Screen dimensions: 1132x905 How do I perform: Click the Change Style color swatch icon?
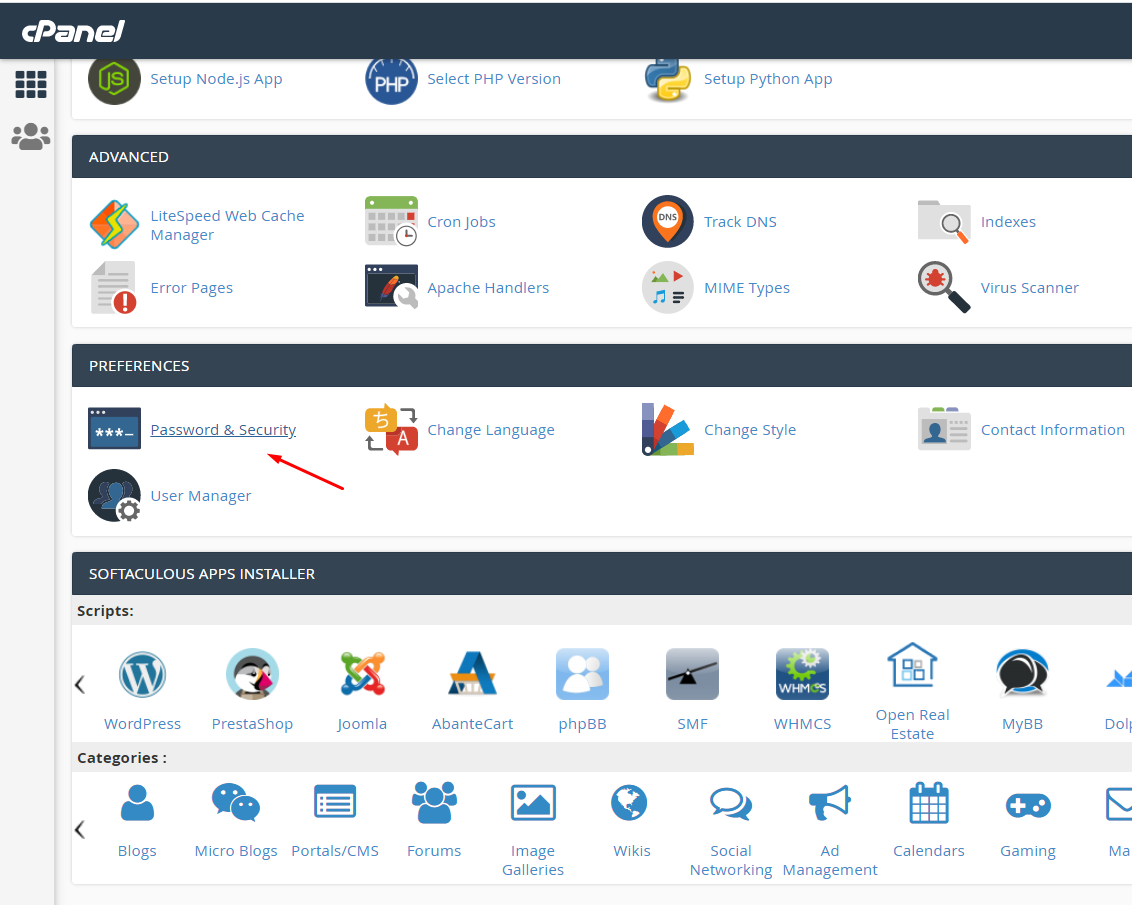pos(667,430)
